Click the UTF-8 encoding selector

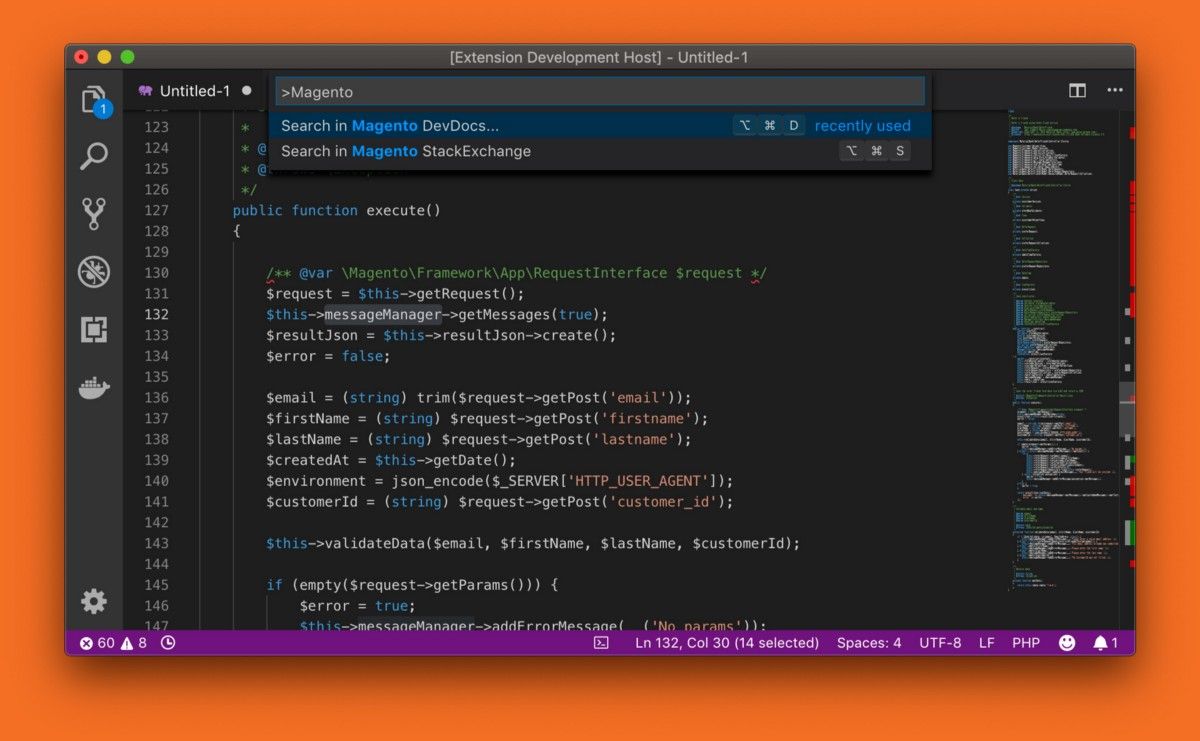940,643
